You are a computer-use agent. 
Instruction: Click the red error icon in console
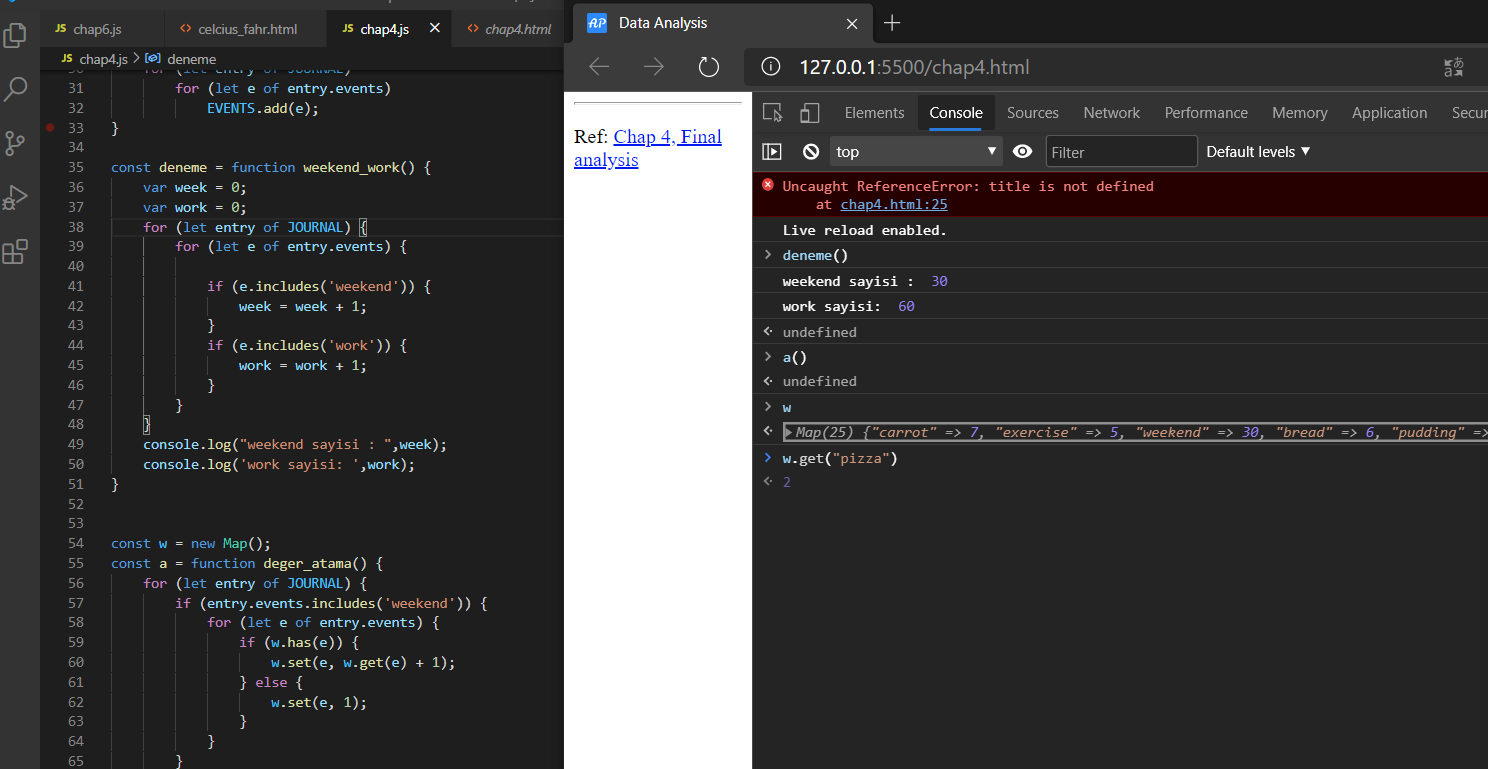point(768,185)
